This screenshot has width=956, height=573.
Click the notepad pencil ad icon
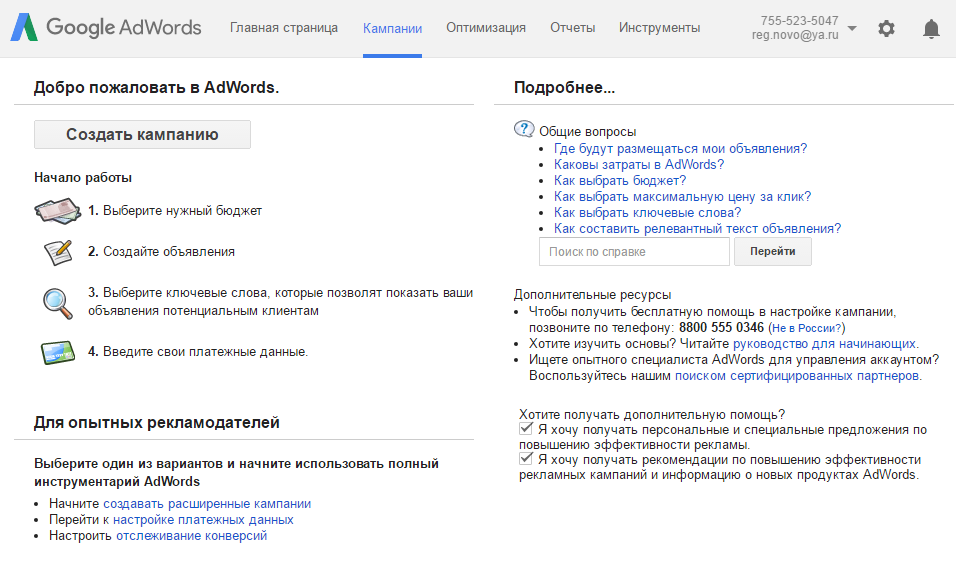point(58,252)
